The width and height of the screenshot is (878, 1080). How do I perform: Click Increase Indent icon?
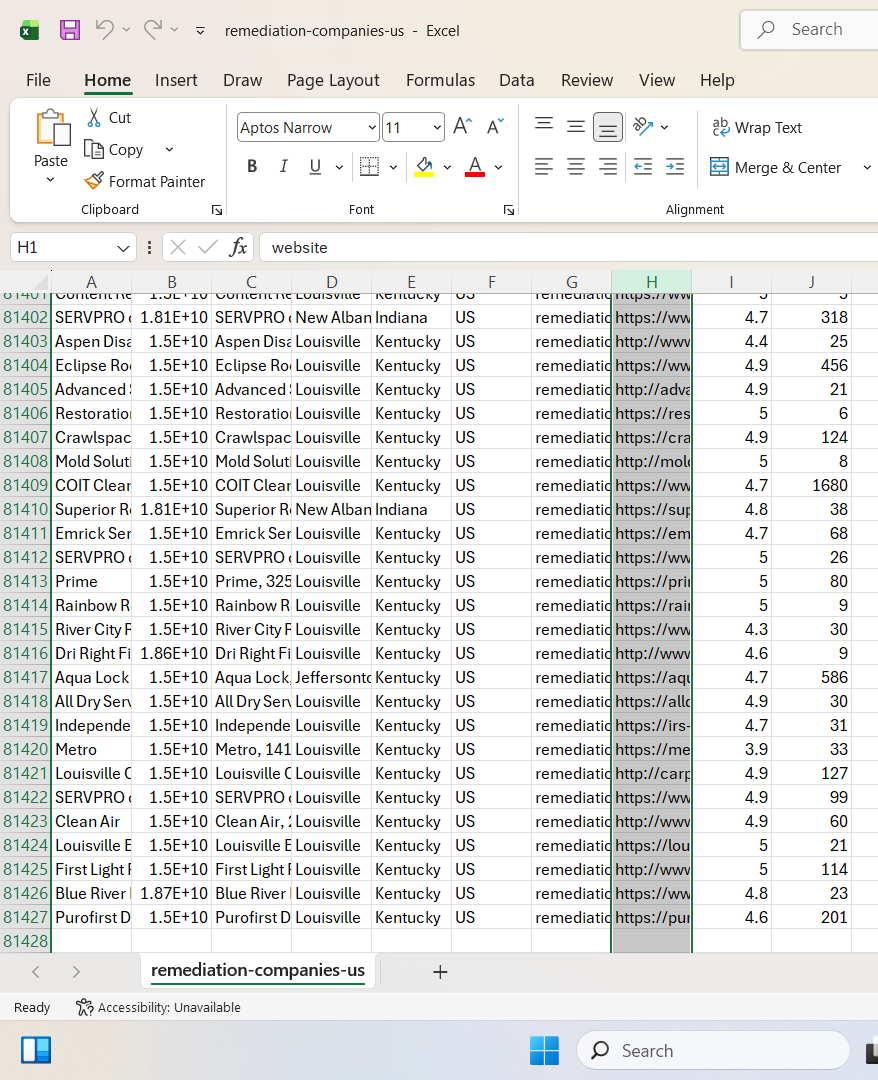tap(675, 166)
